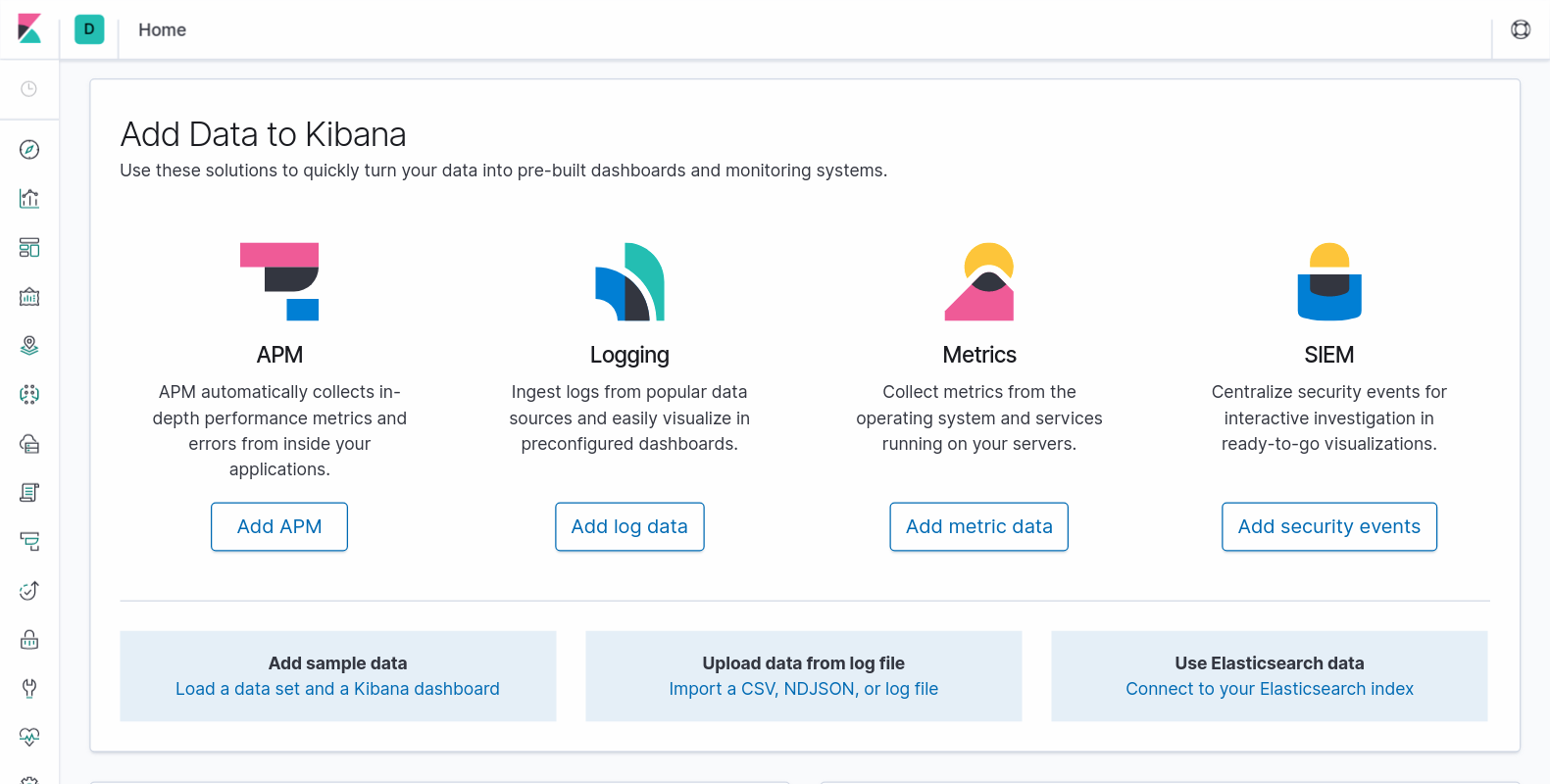Screen dimensions: 1550x784
Task: Follow Load a data set and a Kibana dashboard link
Action: pyautogui.click(x=337, y=689)
